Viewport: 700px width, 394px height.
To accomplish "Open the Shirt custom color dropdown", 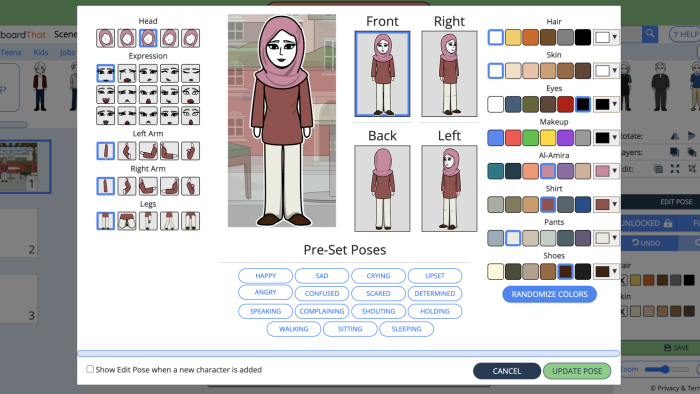I will (606, 205).
